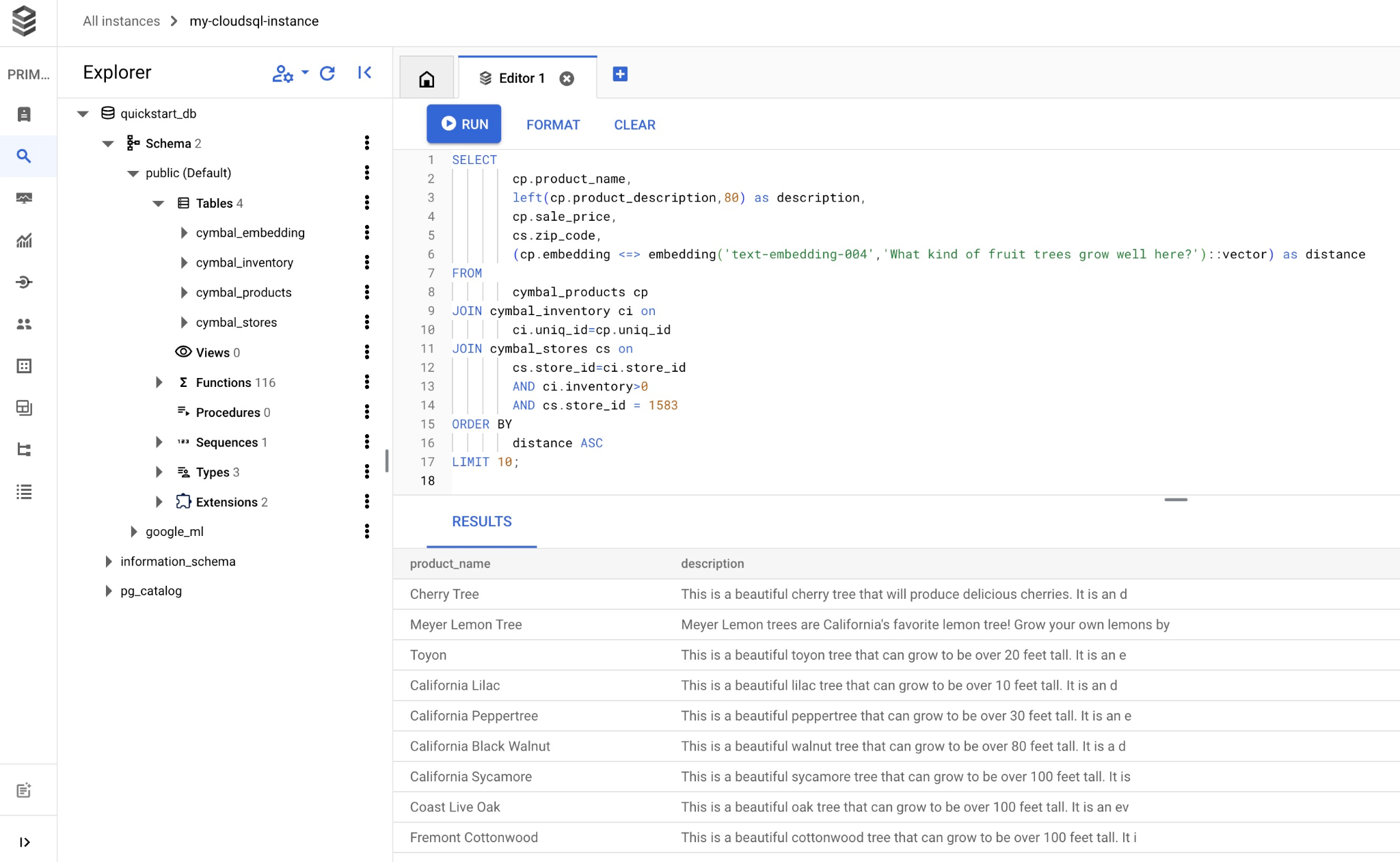Close the Editor 1 tab

pyautogui.click(x=567, y=79)
